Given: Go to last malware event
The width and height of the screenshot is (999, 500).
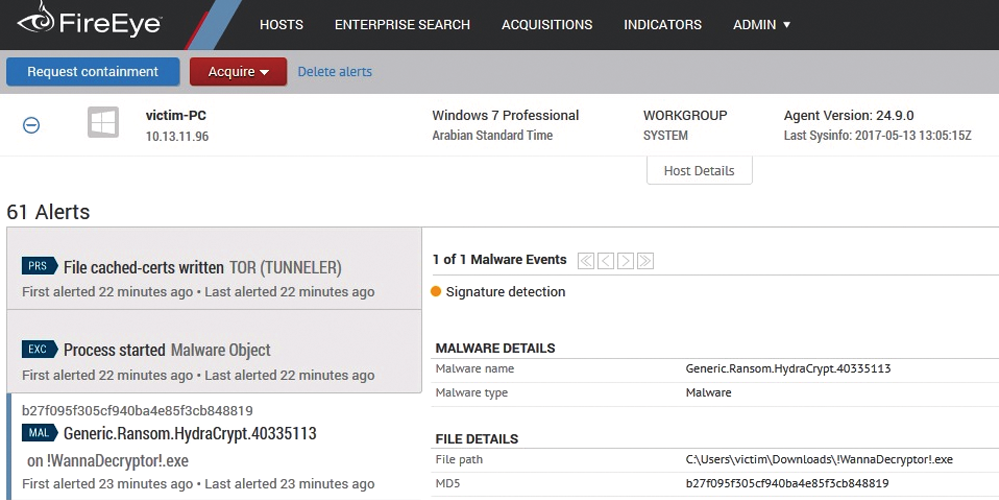Looking at the screenshot, I should [645, 261].
